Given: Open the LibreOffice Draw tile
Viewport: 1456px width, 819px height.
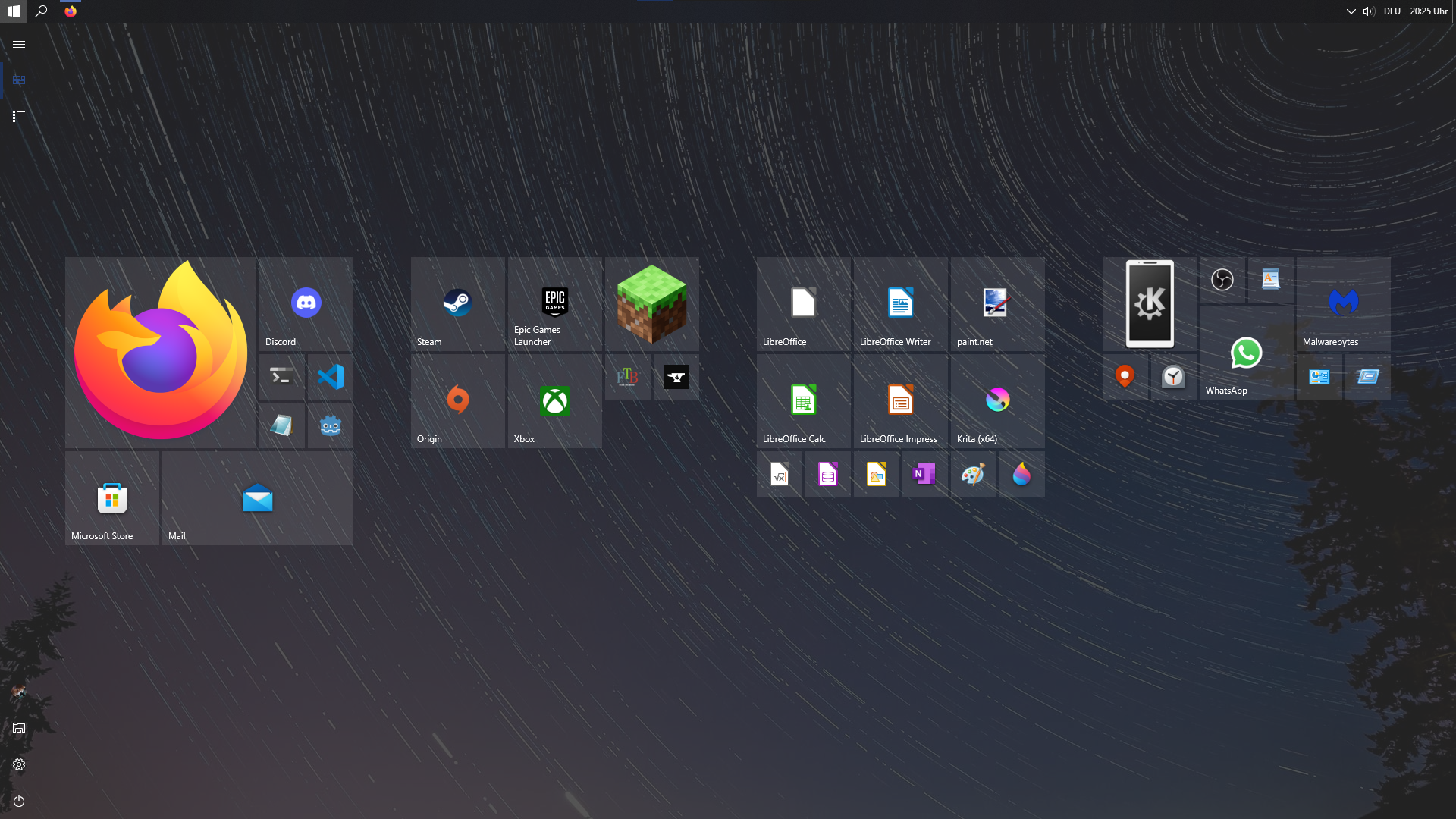Looking at the screenshot, I should (x=877, y=474).
